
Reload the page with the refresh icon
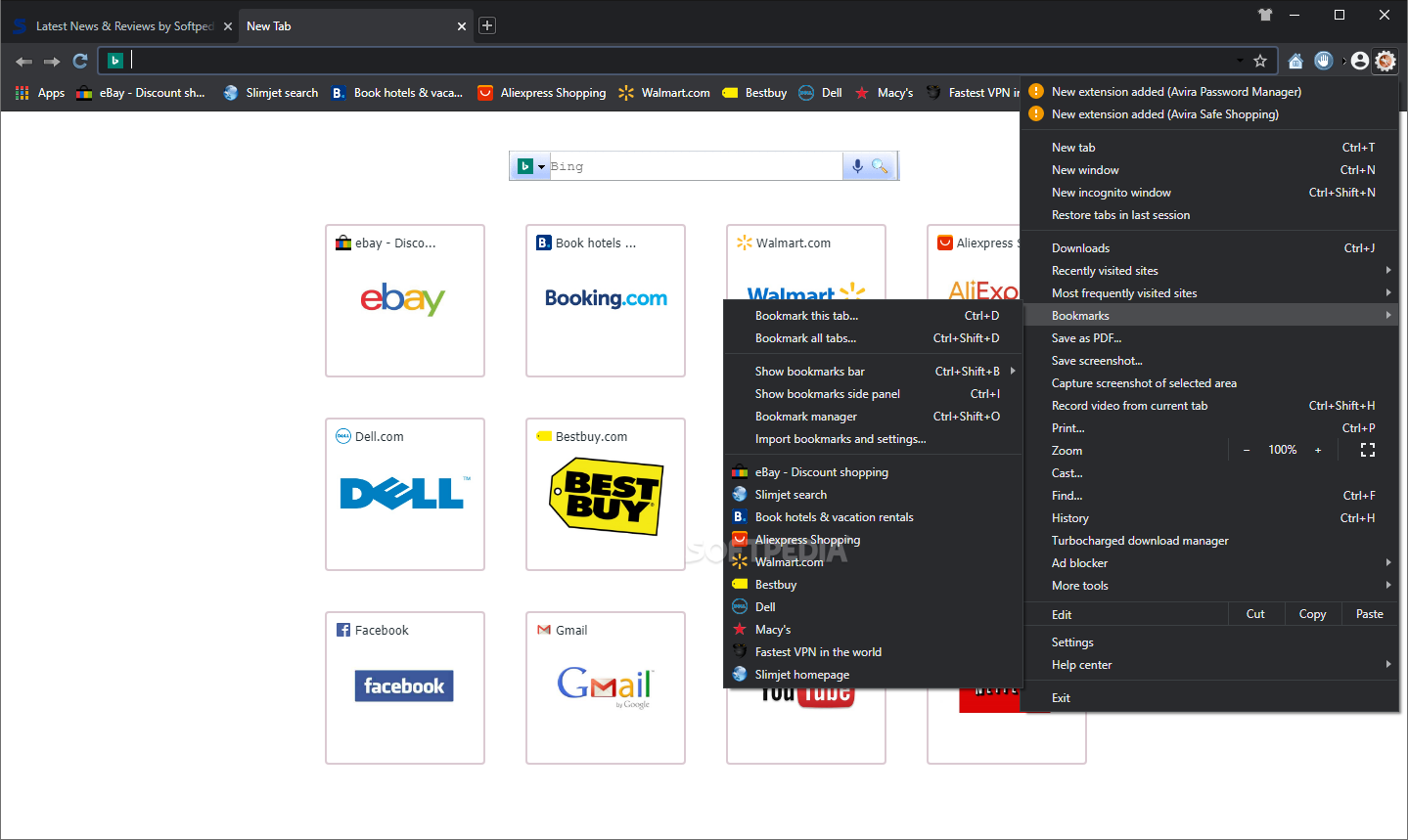80,61
